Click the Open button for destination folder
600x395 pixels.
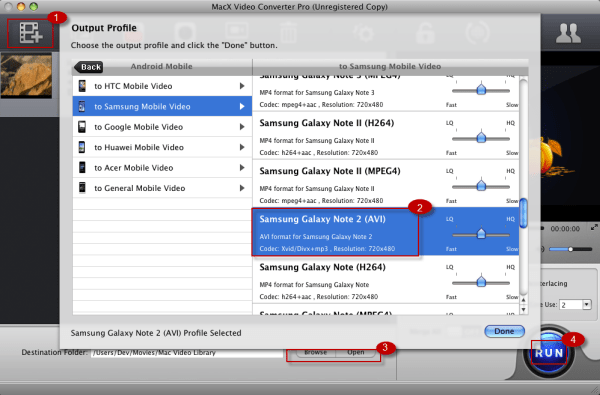click(355, 352)
